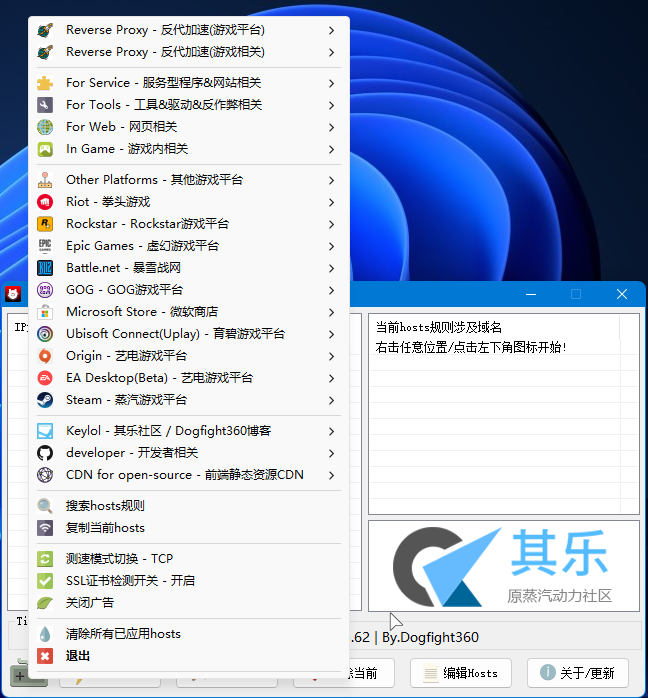The width and height of the screenshot is (648, 698).
Task: Click the red app icon in title bar
Action: (x=13, y=294)
